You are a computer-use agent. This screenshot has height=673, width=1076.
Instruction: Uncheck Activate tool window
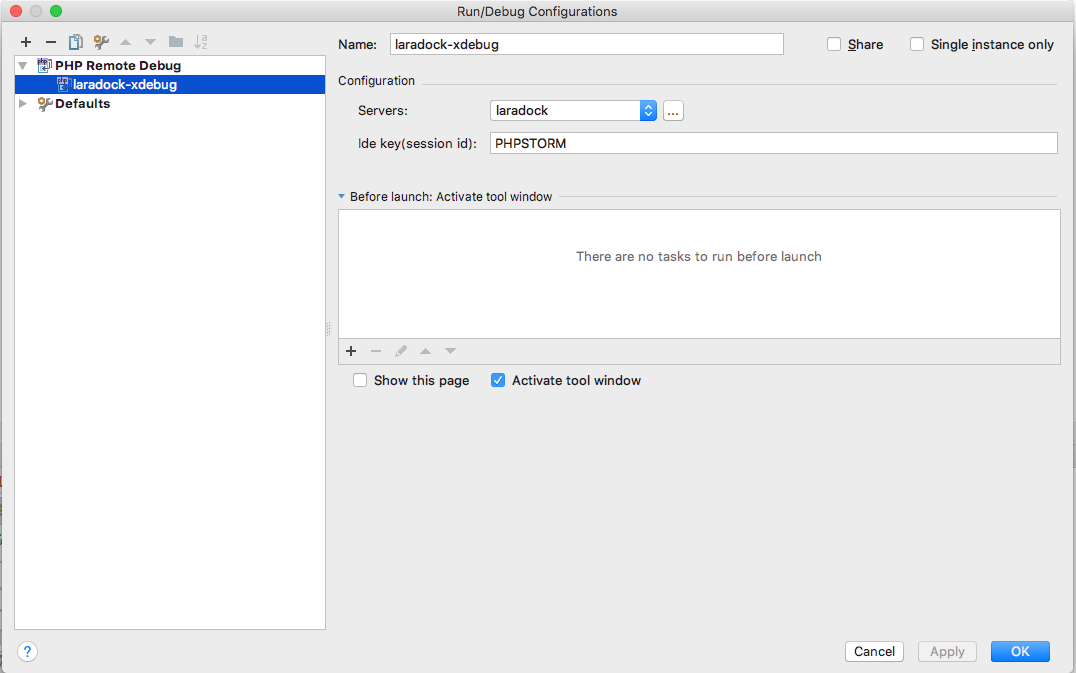[x=497, y=380]
